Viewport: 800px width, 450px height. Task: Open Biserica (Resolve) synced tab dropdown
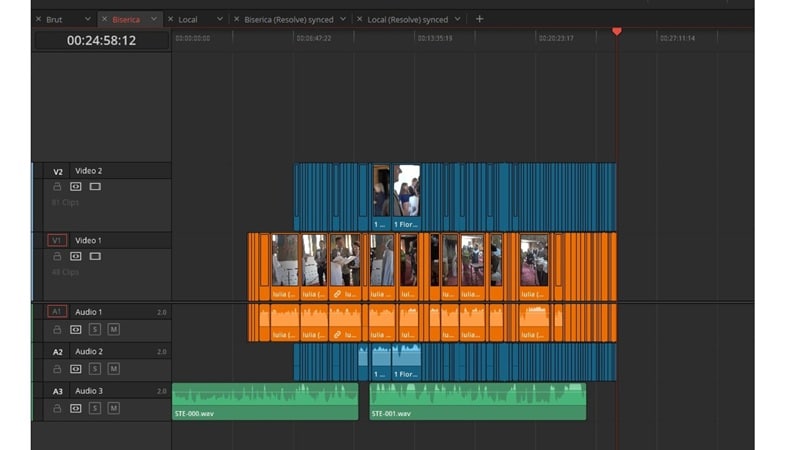click(x=343, y=19)
